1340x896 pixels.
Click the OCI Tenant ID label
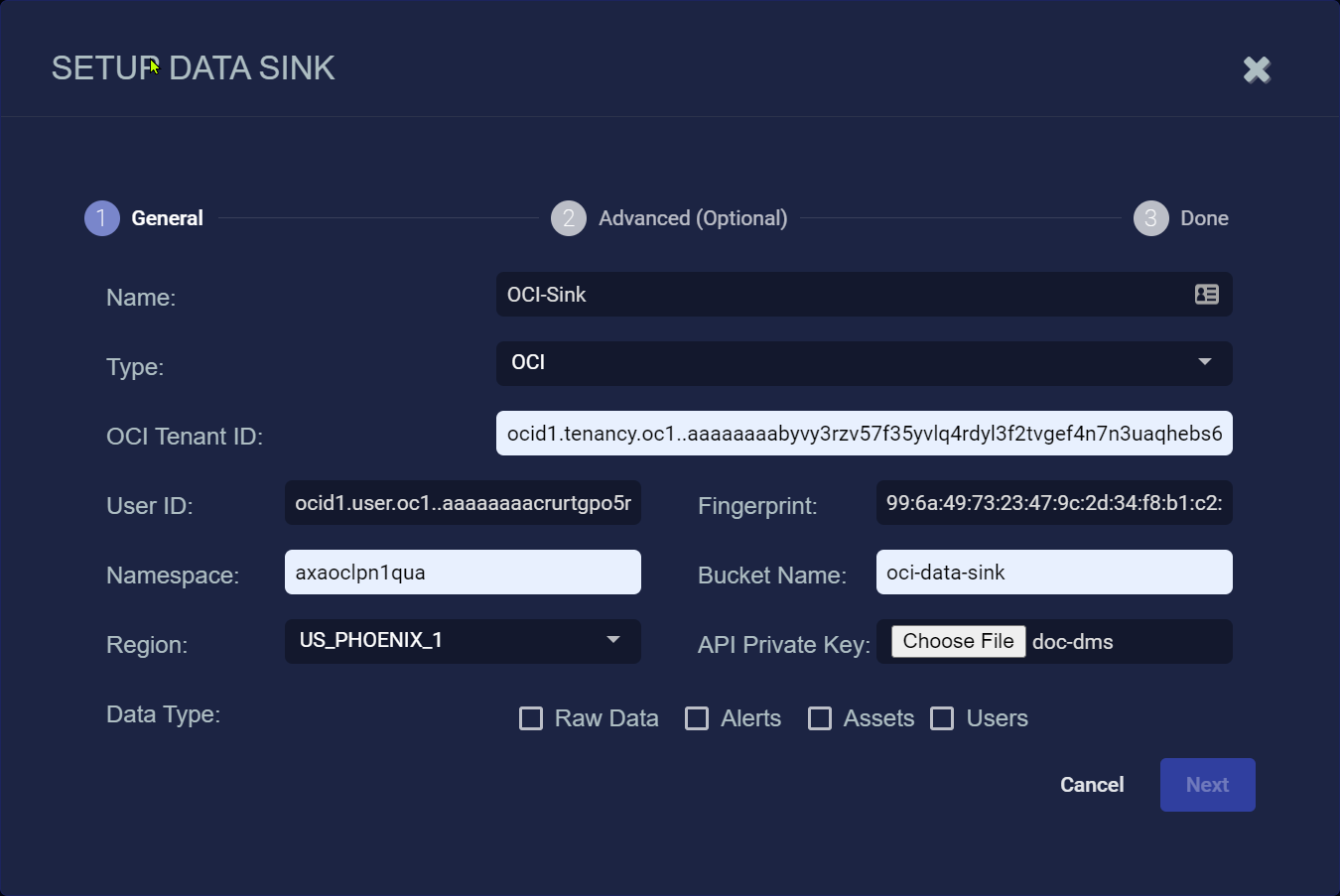coord(185,437)
